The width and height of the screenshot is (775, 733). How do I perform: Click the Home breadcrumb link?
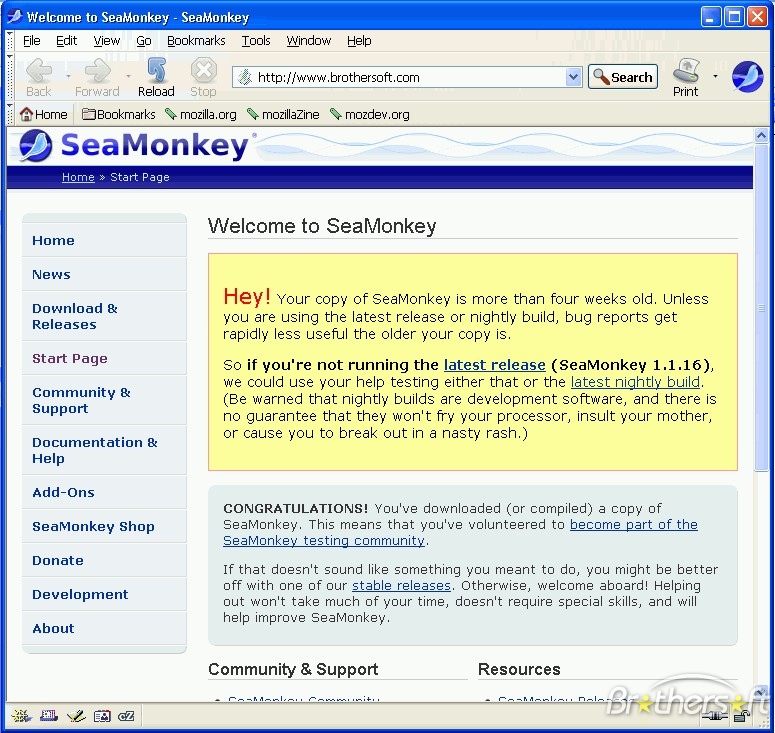click(78, 177)
